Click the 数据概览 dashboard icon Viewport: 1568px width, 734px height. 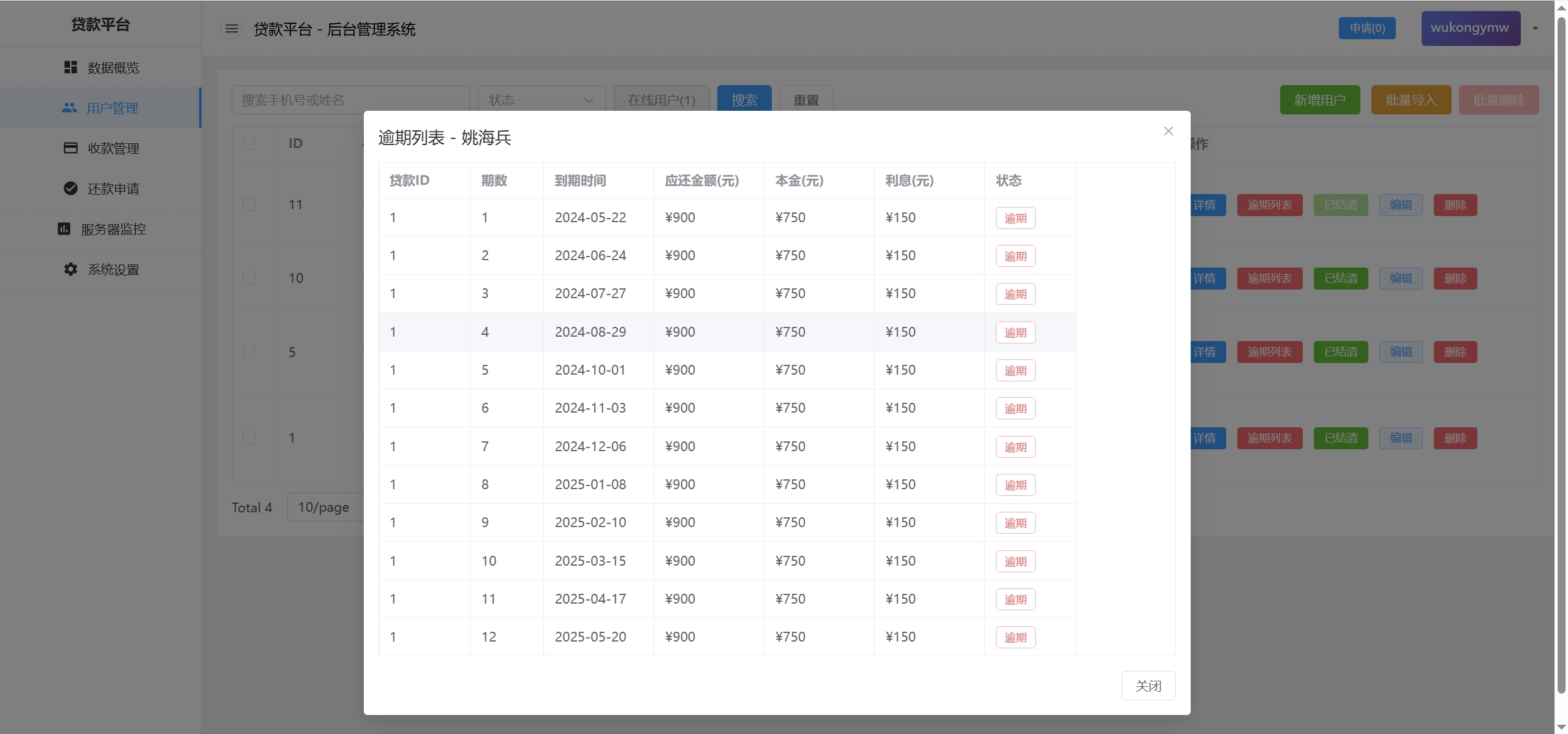(70, 67)
